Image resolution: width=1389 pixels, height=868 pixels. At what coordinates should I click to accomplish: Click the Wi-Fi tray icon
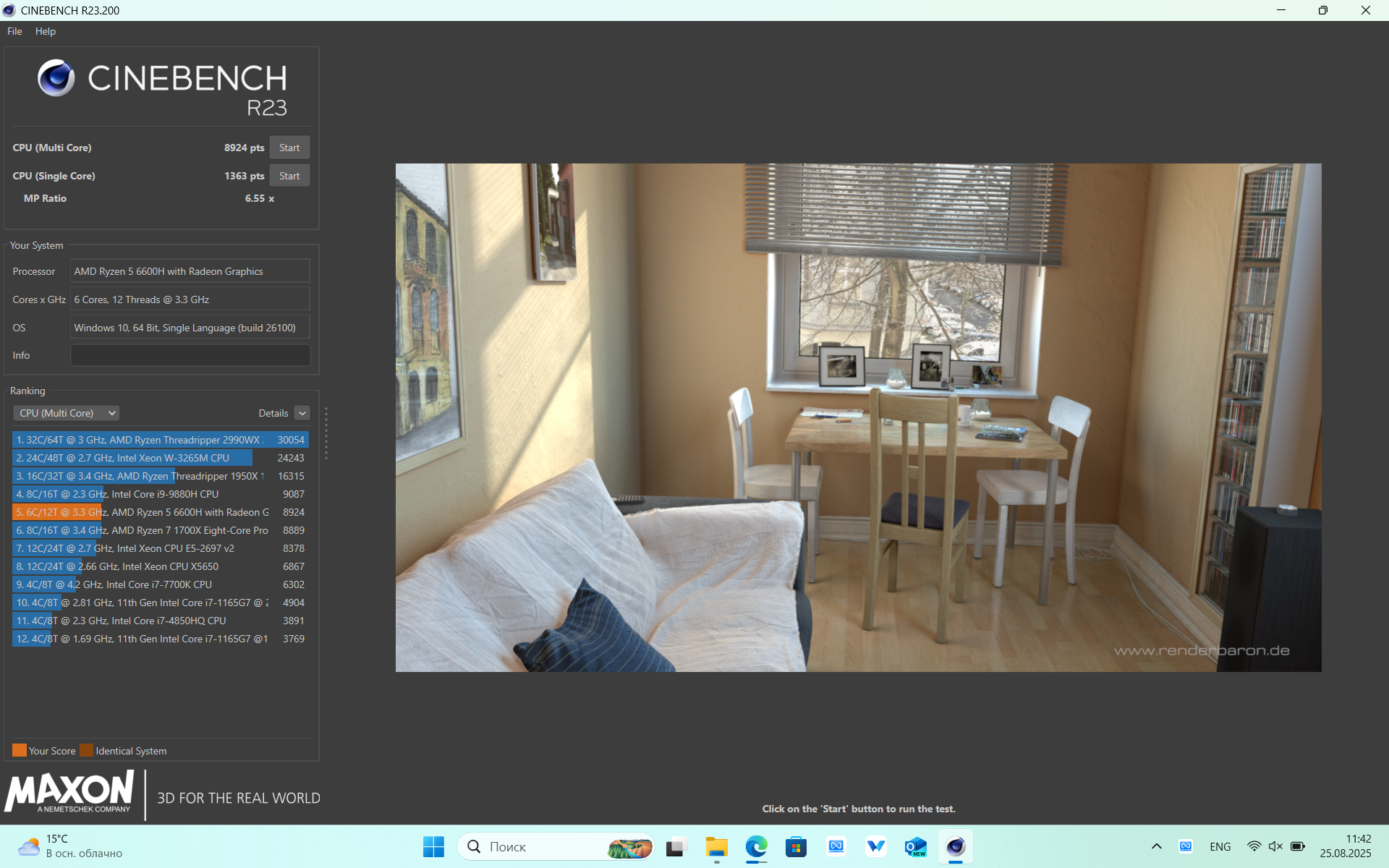[x=1254, y=846]
